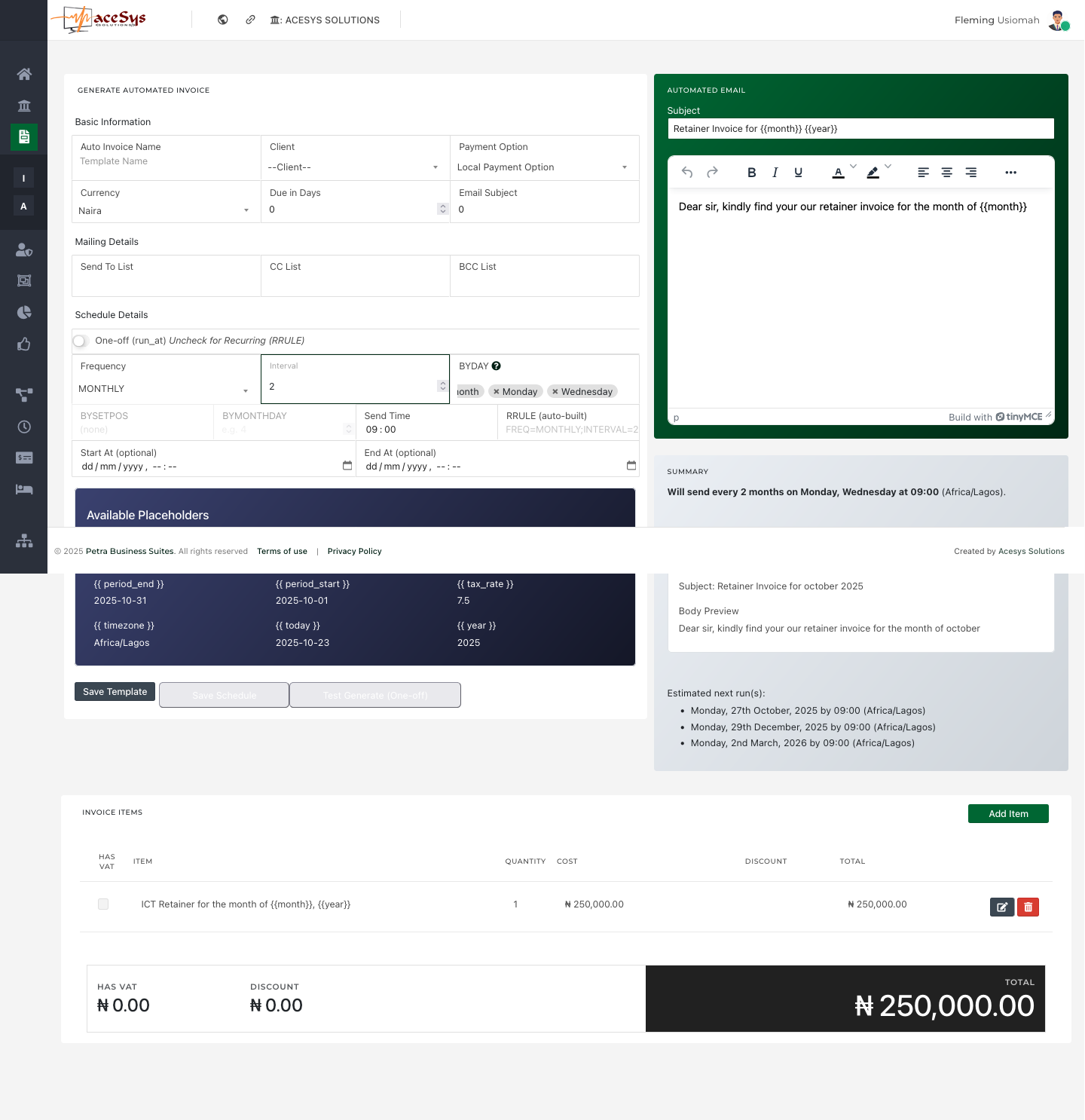Click the Bold formatting button
Viewport: 1085px width, 1120px height.
click(751, 173)
